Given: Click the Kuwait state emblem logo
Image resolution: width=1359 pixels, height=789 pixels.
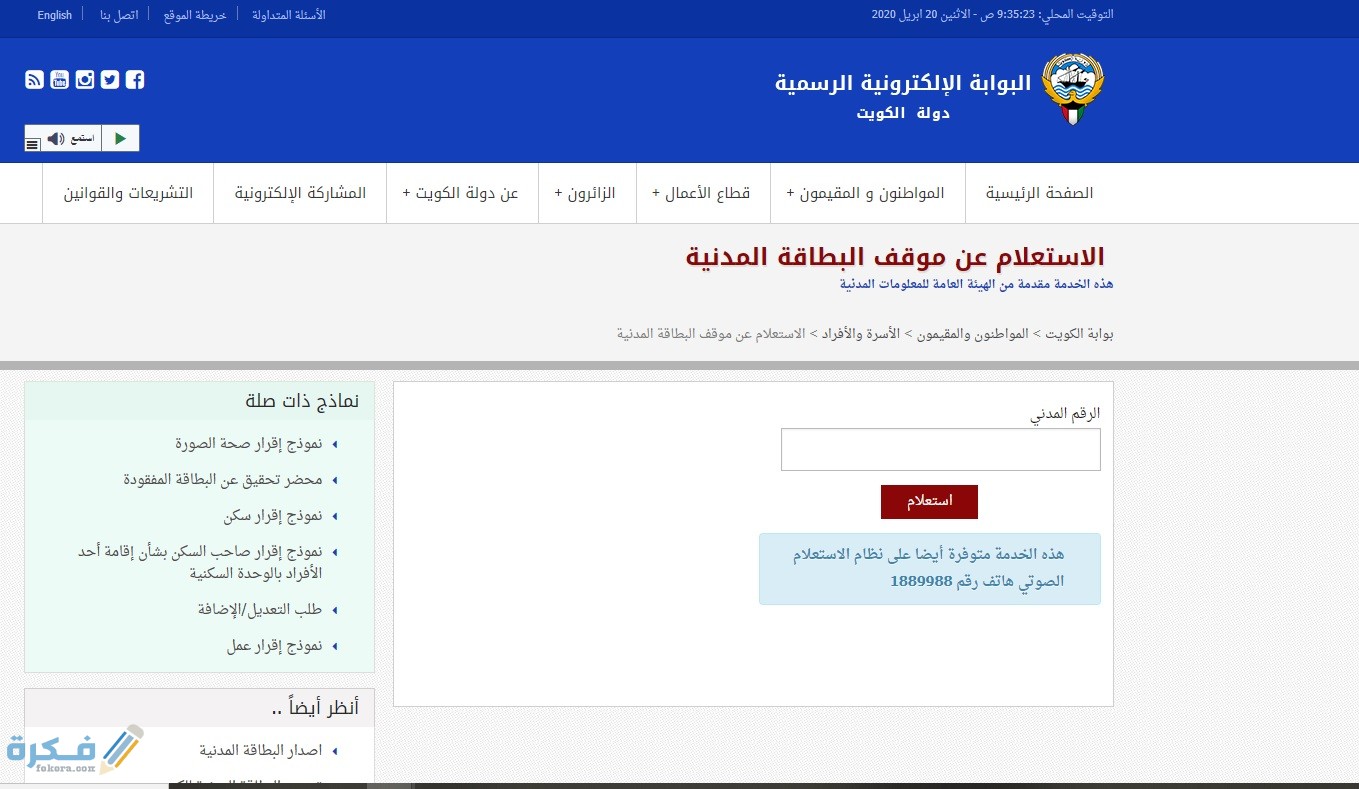Looking at the screenshot, I should pyautogui.click(x=1072, y=88).
